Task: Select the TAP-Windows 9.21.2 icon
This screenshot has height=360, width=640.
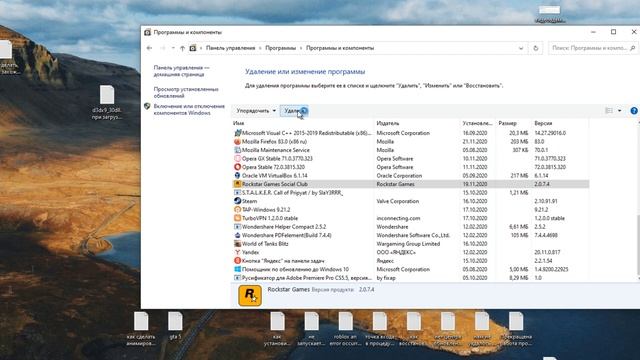Action: click(x=238, y=209)
